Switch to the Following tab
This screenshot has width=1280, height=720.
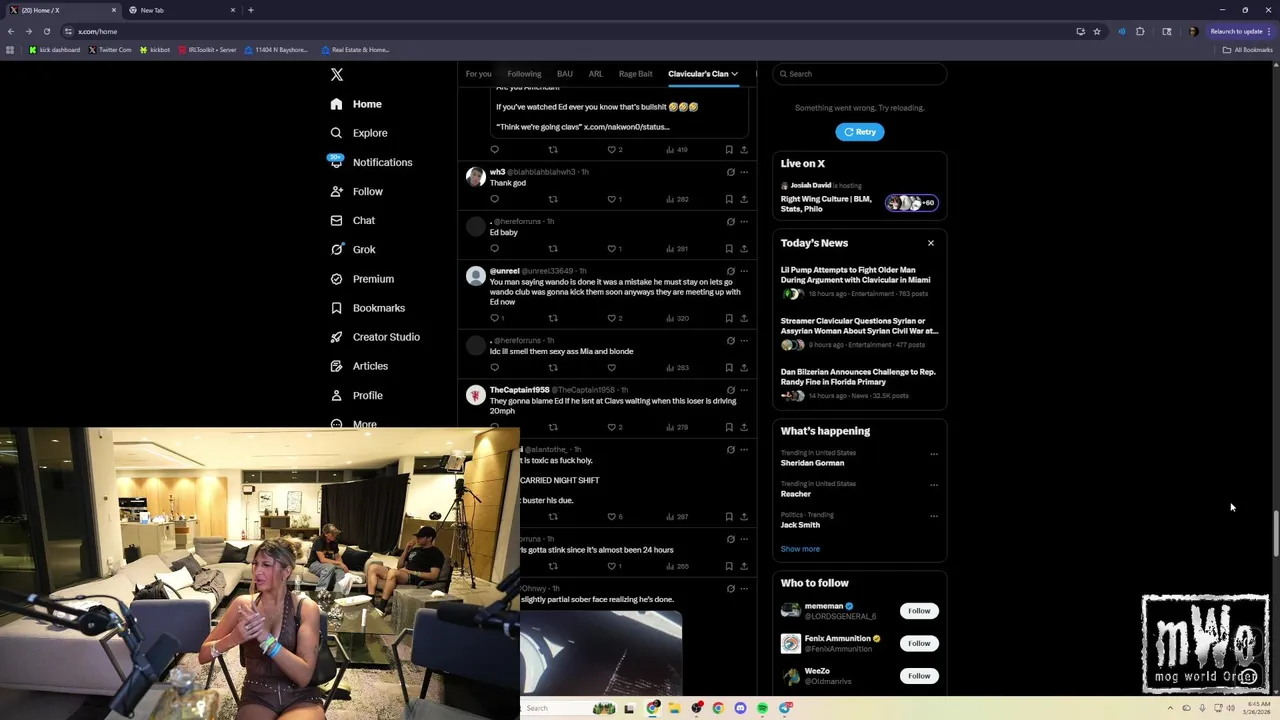[x=524, y=74]
